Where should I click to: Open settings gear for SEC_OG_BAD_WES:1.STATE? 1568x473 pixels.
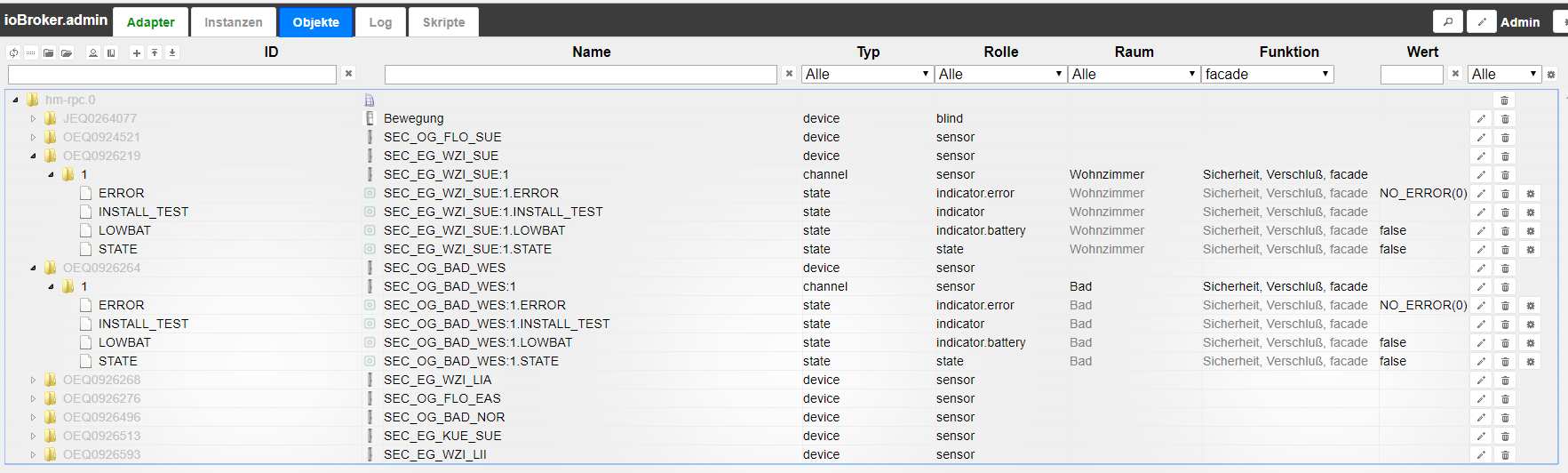(x=1531, y=362)
